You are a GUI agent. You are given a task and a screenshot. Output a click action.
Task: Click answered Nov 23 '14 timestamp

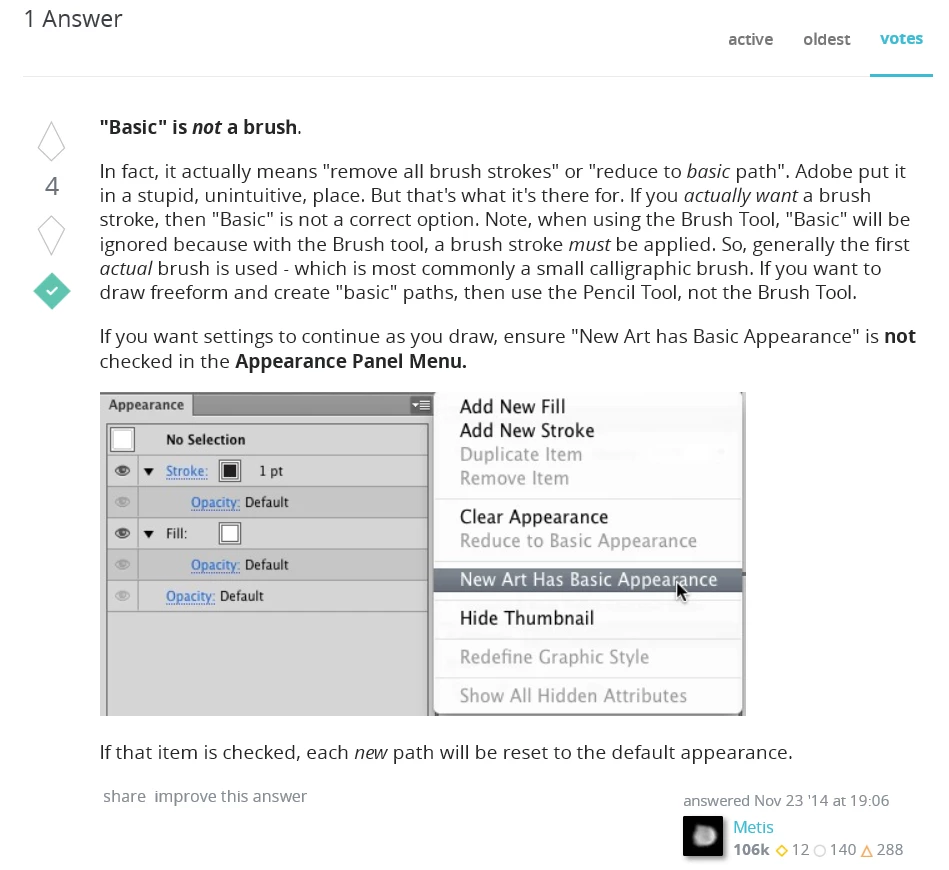point(786,800)
